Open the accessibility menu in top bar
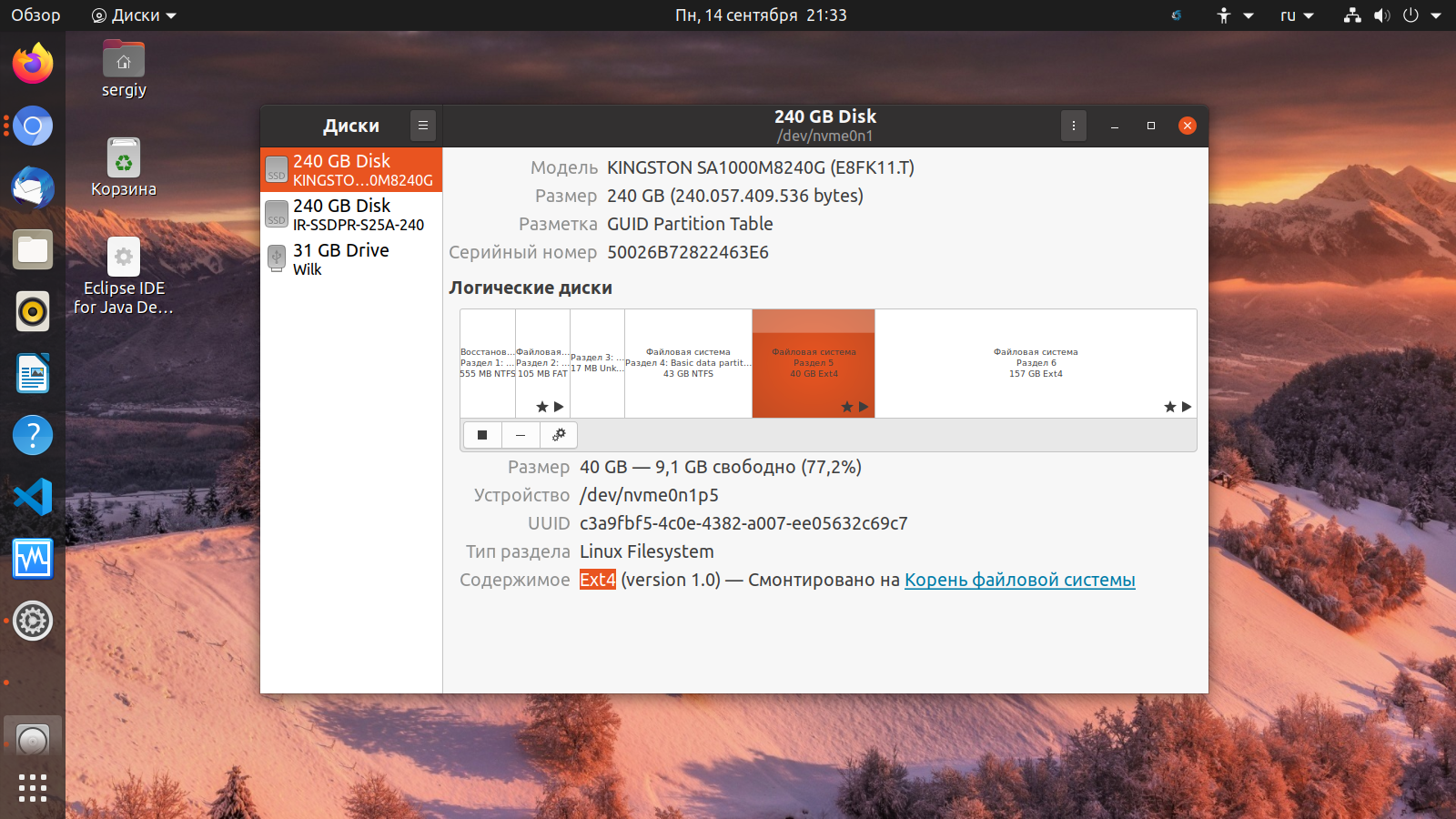Viewport: 1456px width, 819px height. (1235, 15)
